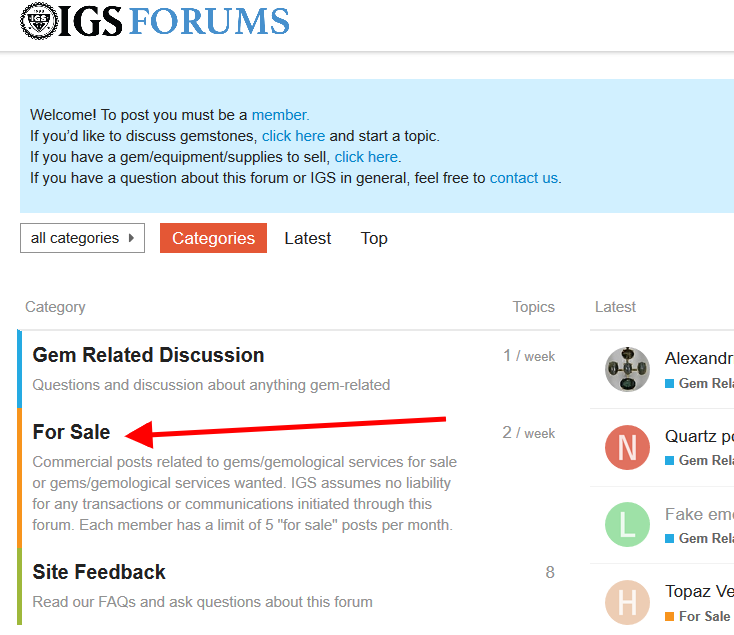Open the Site Feedback category
Image resolution: width=734 pixels, height=635 pixels.
point(99,572)
